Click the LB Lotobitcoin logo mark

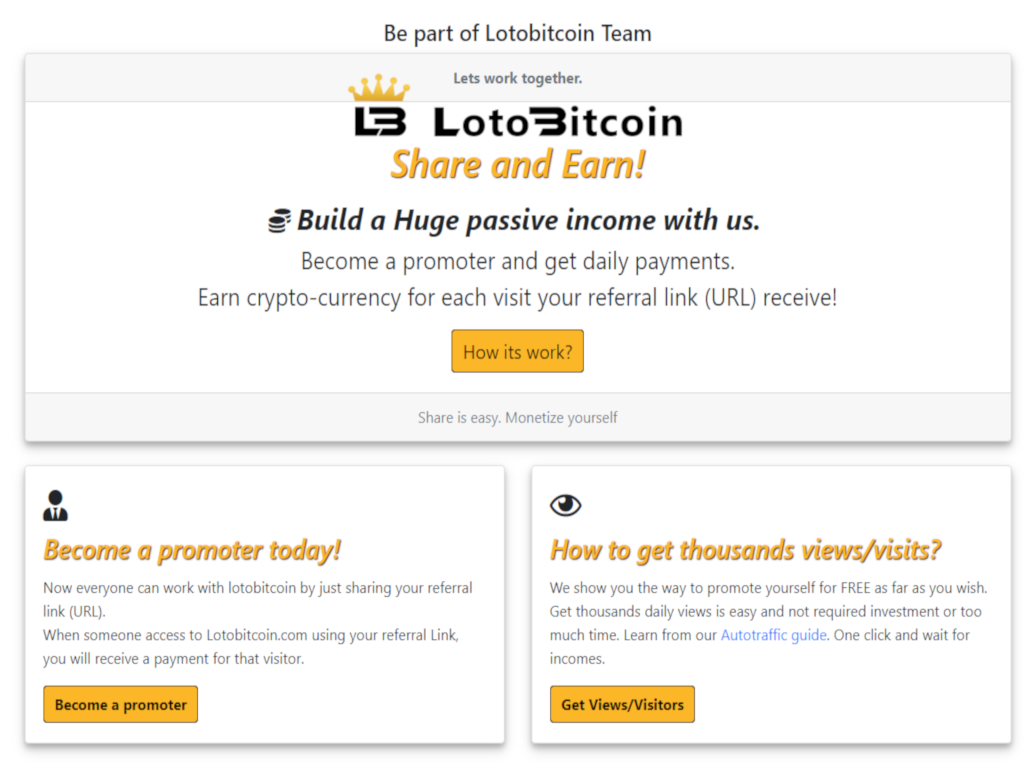tap(380, 122)
